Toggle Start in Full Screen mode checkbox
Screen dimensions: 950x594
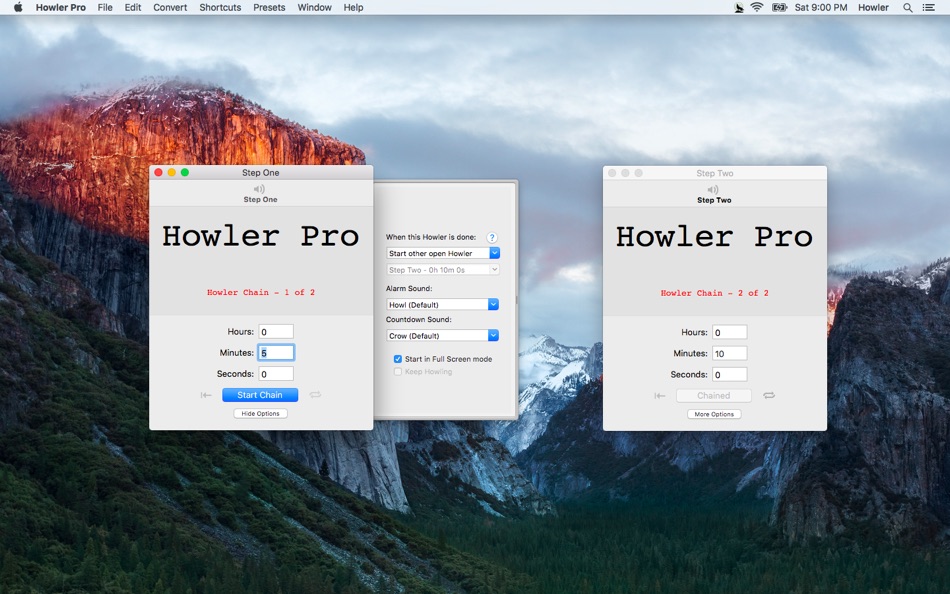pos(397,359)
